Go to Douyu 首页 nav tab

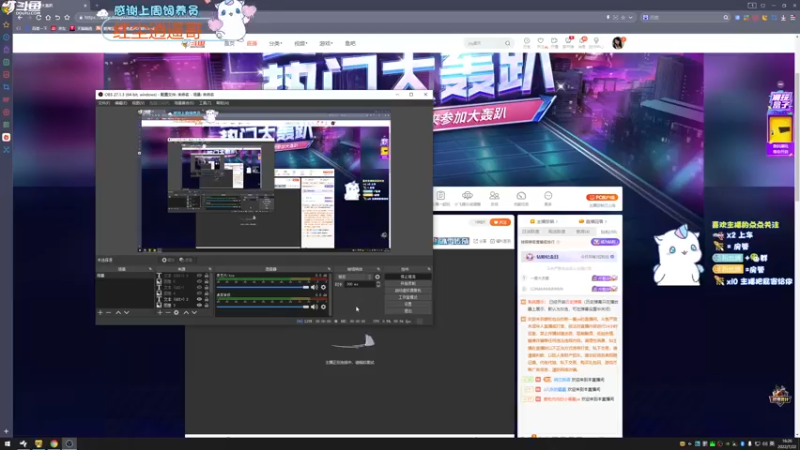[230, 43]
